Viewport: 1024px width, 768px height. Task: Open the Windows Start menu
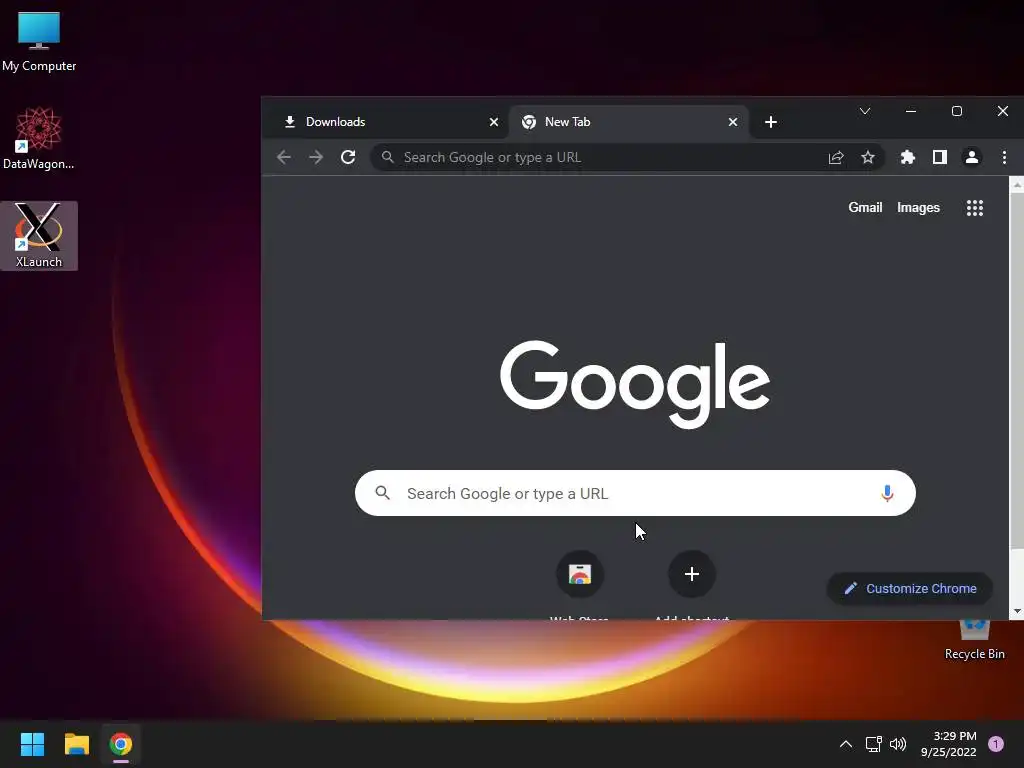pos(32,744)
